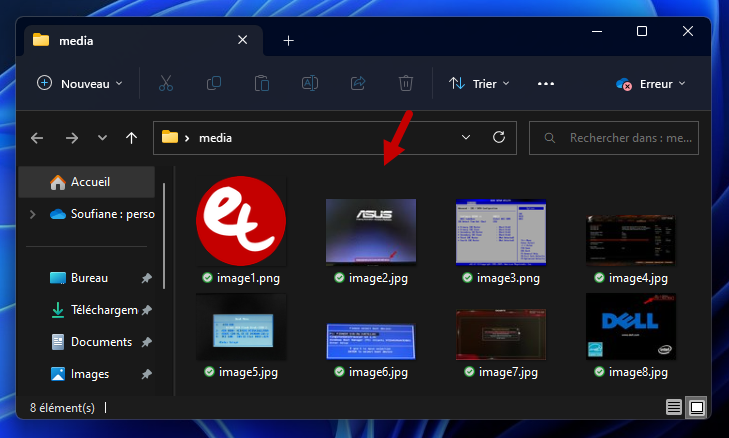Expand the Soufiane : perso tree node

pyautogui.click(x=33, y=214)
